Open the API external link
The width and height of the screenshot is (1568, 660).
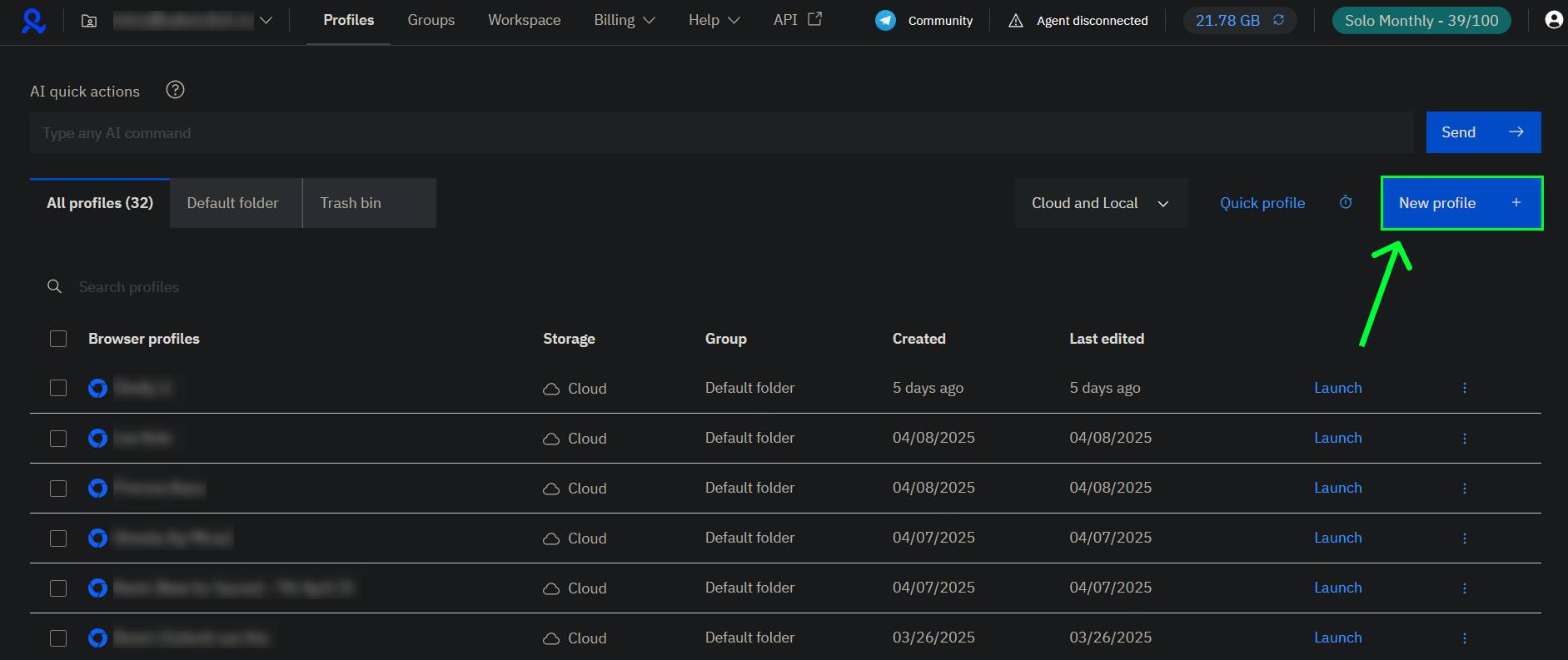click(x=798, y=19)
